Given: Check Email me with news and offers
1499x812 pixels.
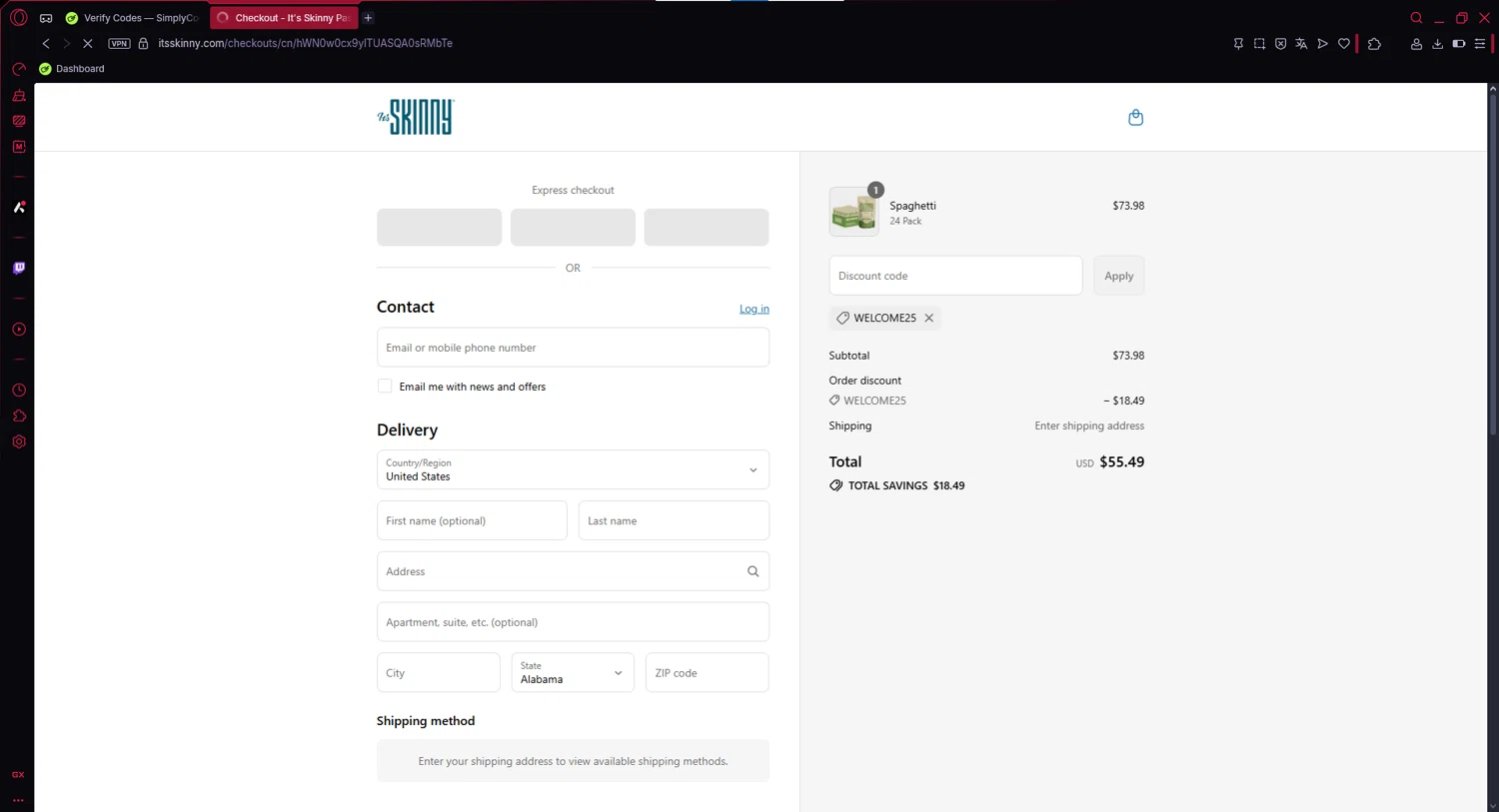Looking at the screenshot, I should [x=385, y=386].
